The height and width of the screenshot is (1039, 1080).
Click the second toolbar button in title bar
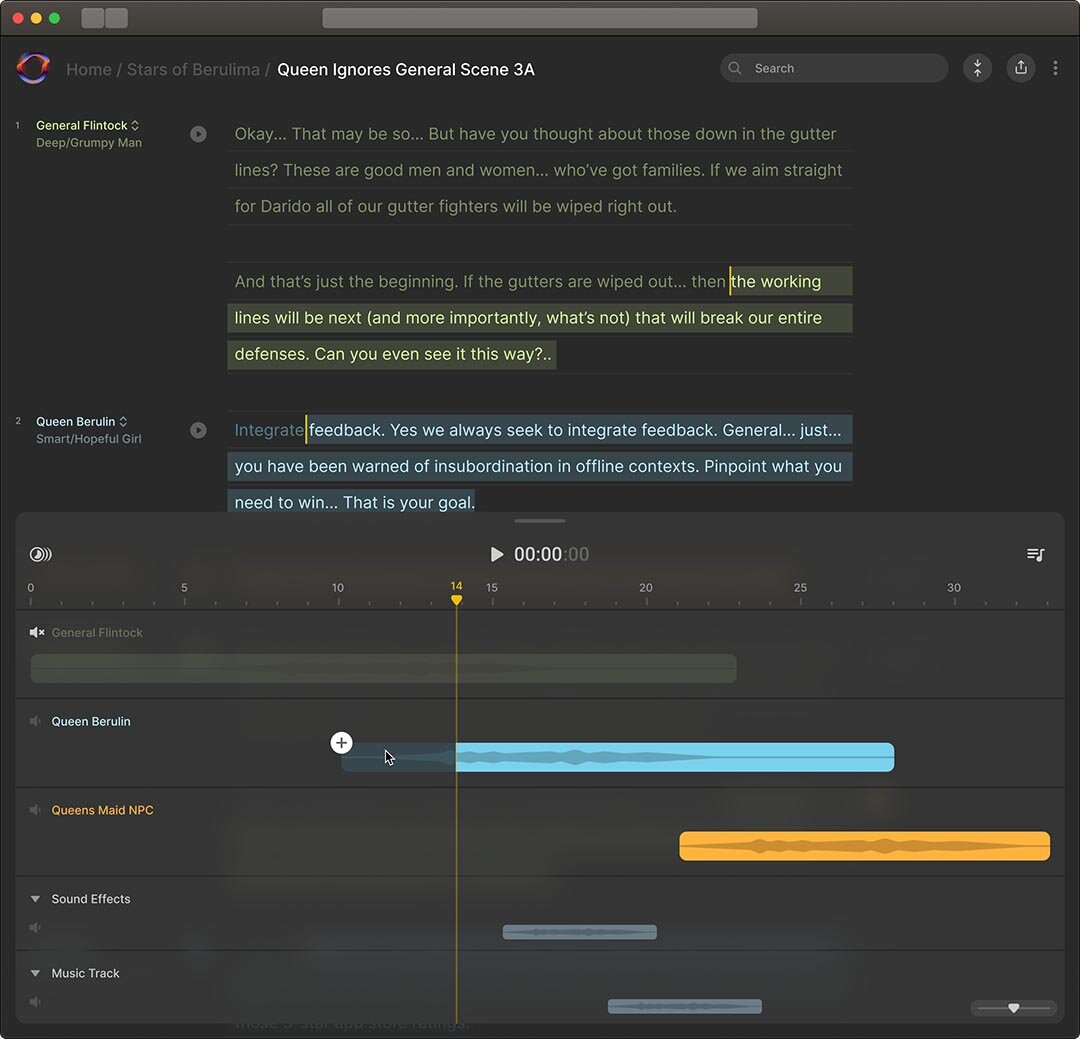coord(116,18)
